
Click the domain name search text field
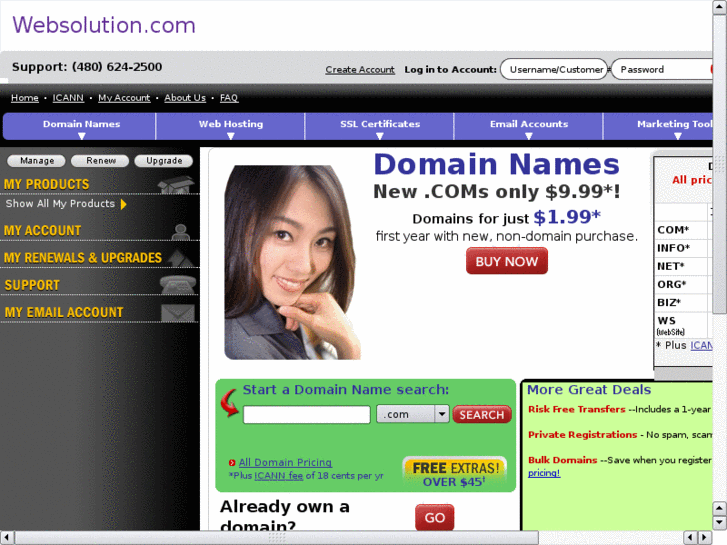point(307,414)
